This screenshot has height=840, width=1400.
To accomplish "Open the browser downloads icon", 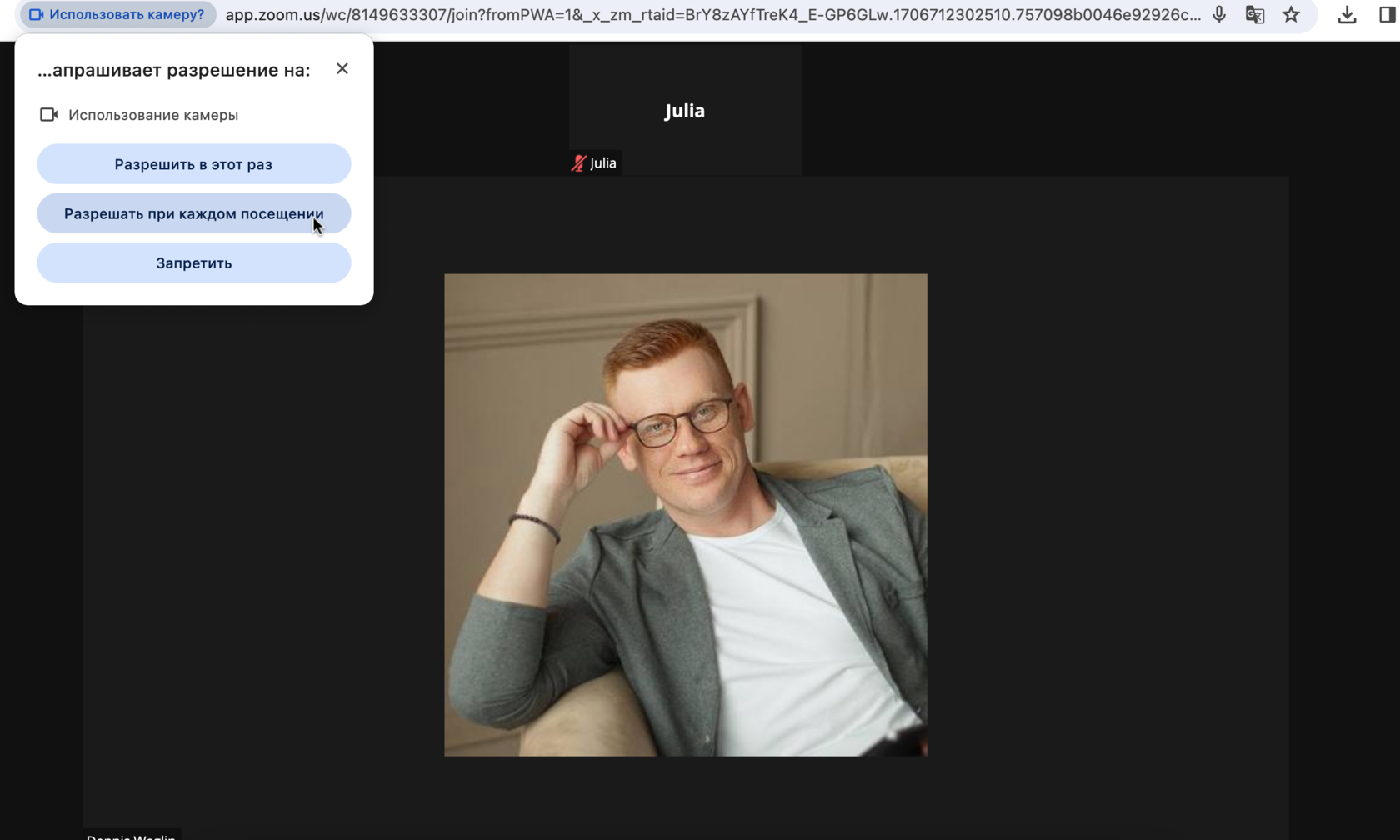I will [1347, 14].
